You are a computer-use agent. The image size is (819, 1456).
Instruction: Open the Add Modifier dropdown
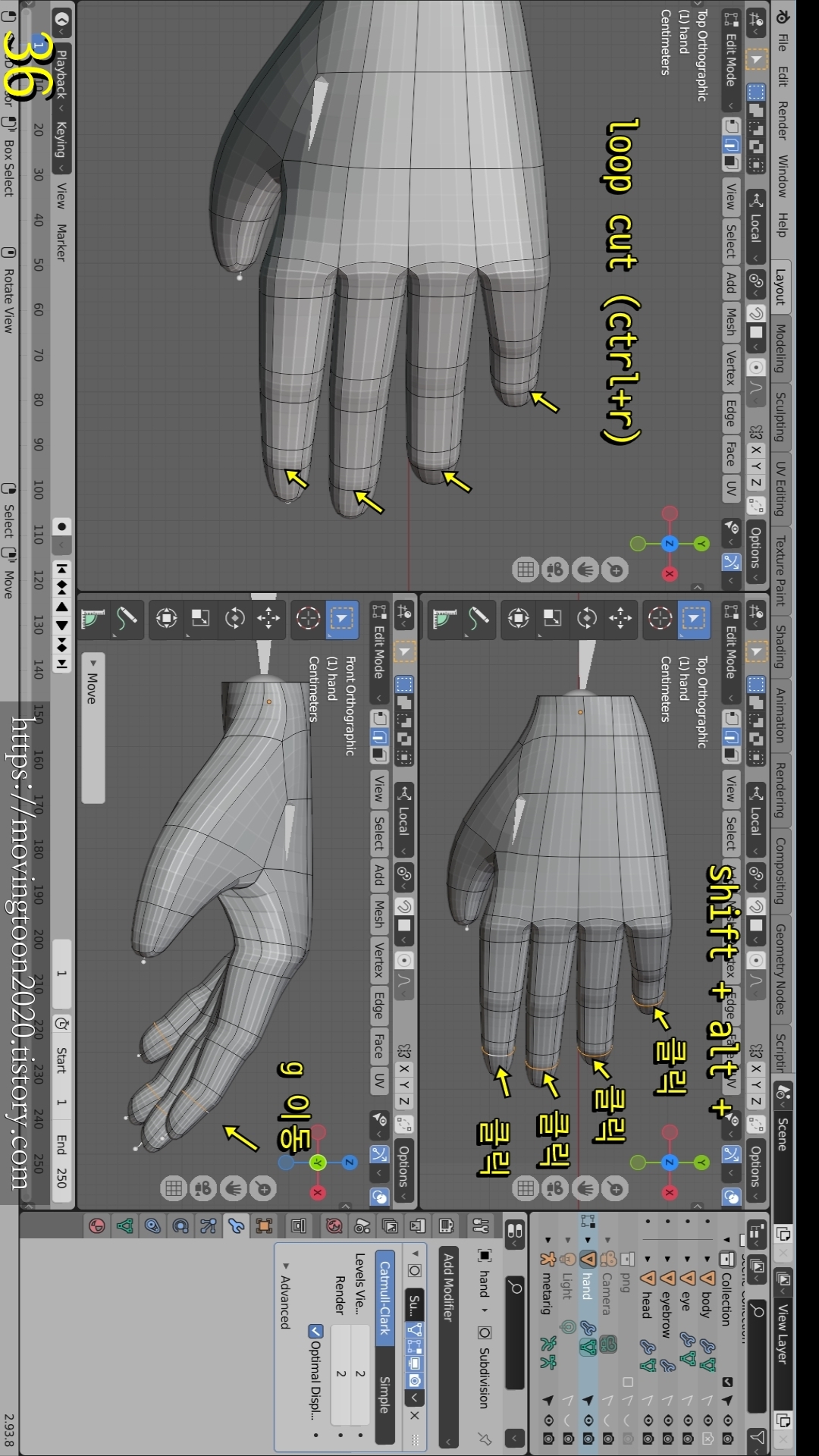[x=449, y=1347]
